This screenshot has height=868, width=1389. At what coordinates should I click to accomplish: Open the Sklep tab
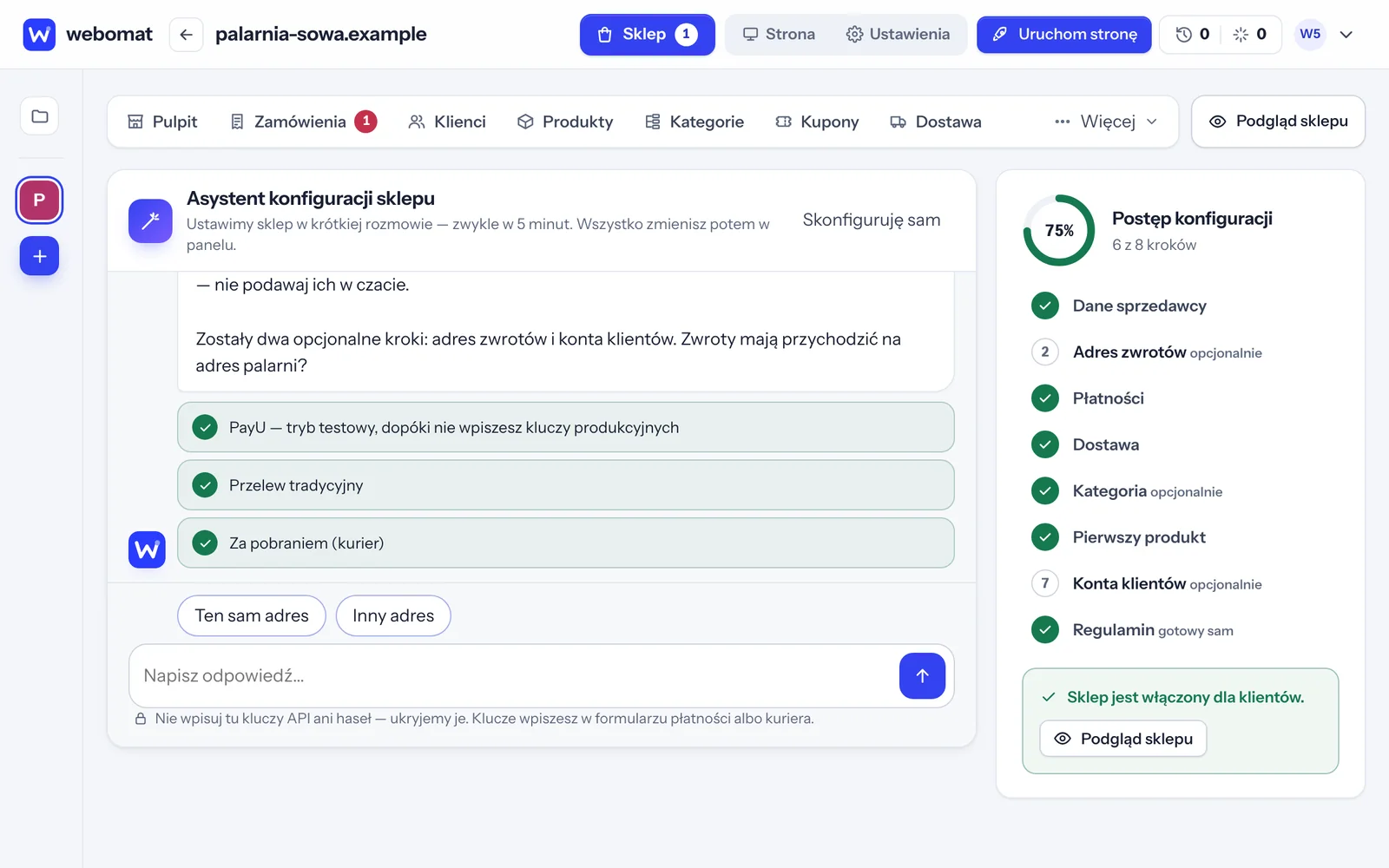point(648,35)
